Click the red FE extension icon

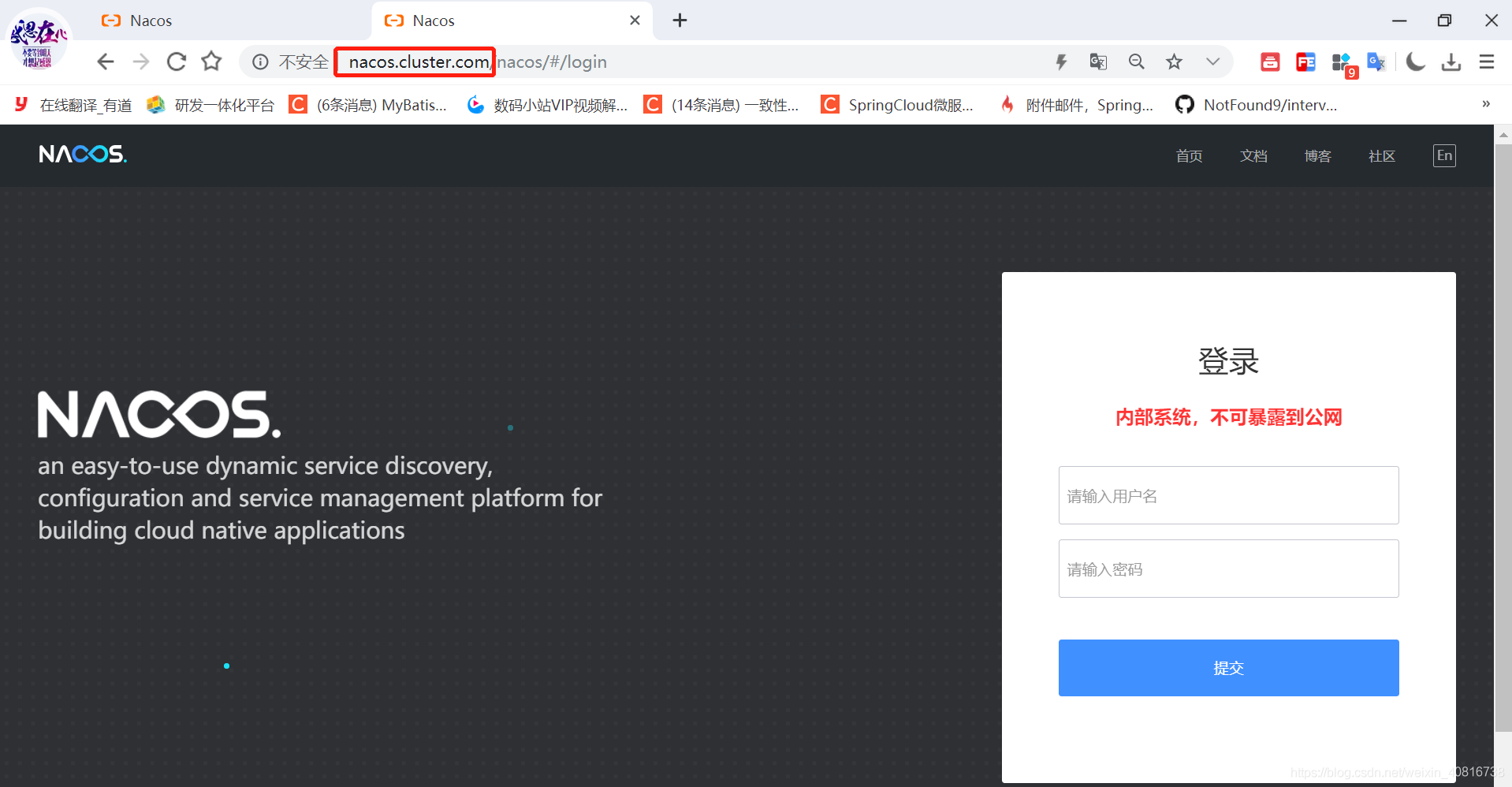(x=1305, y=62)
